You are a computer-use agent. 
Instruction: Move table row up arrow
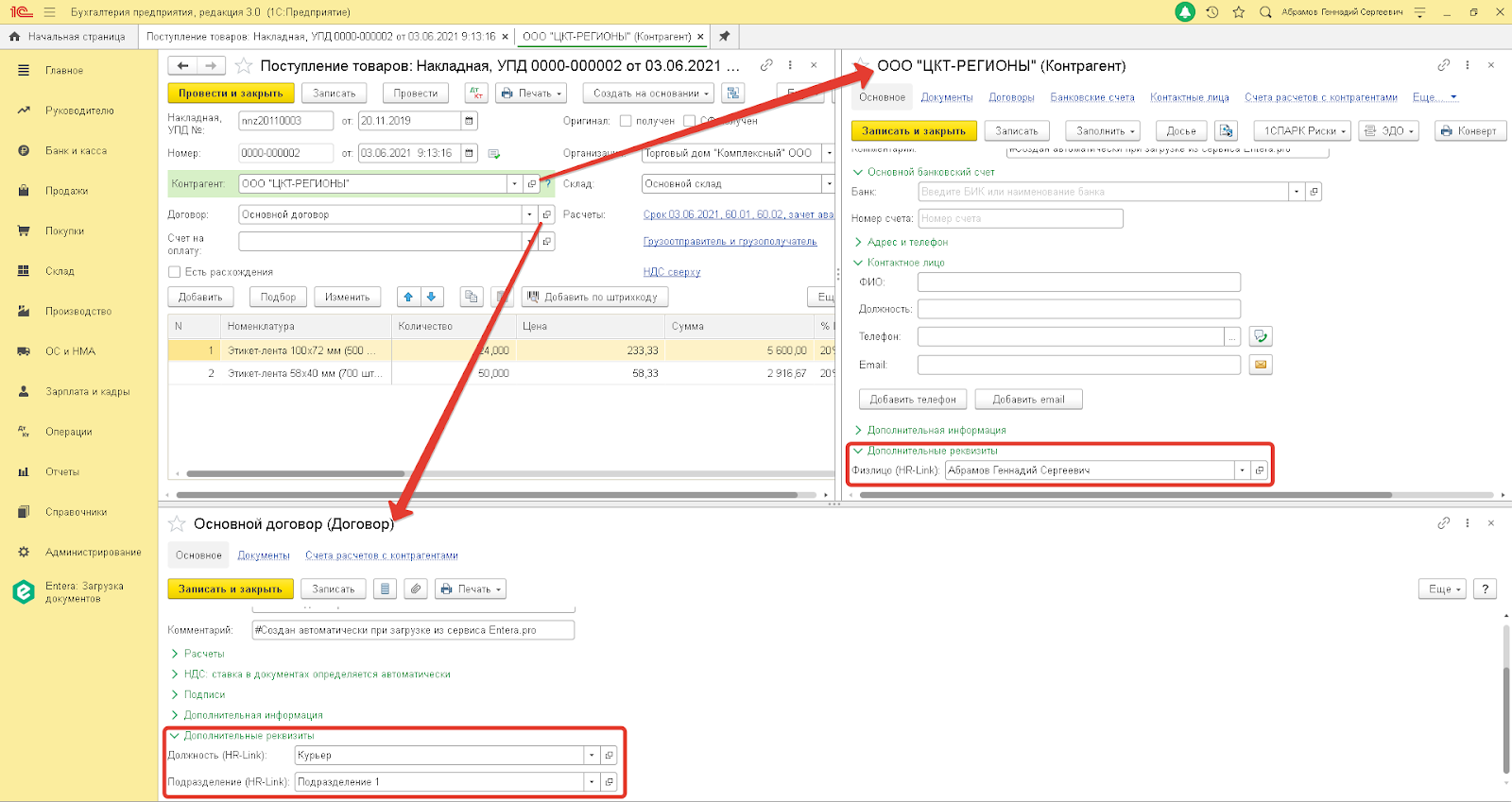click(408, 297)
